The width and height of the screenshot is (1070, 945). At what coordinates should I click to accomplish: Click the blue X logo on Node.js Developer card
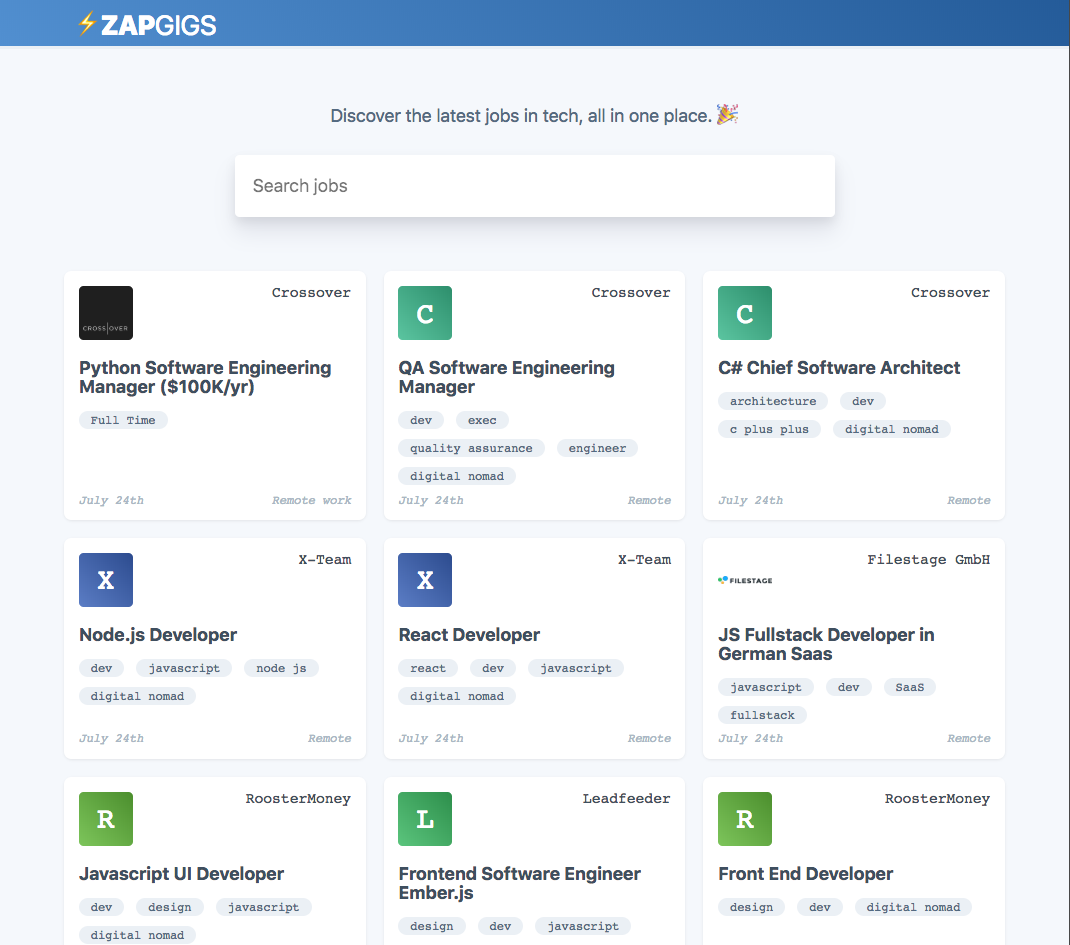(x=106, y=580)
